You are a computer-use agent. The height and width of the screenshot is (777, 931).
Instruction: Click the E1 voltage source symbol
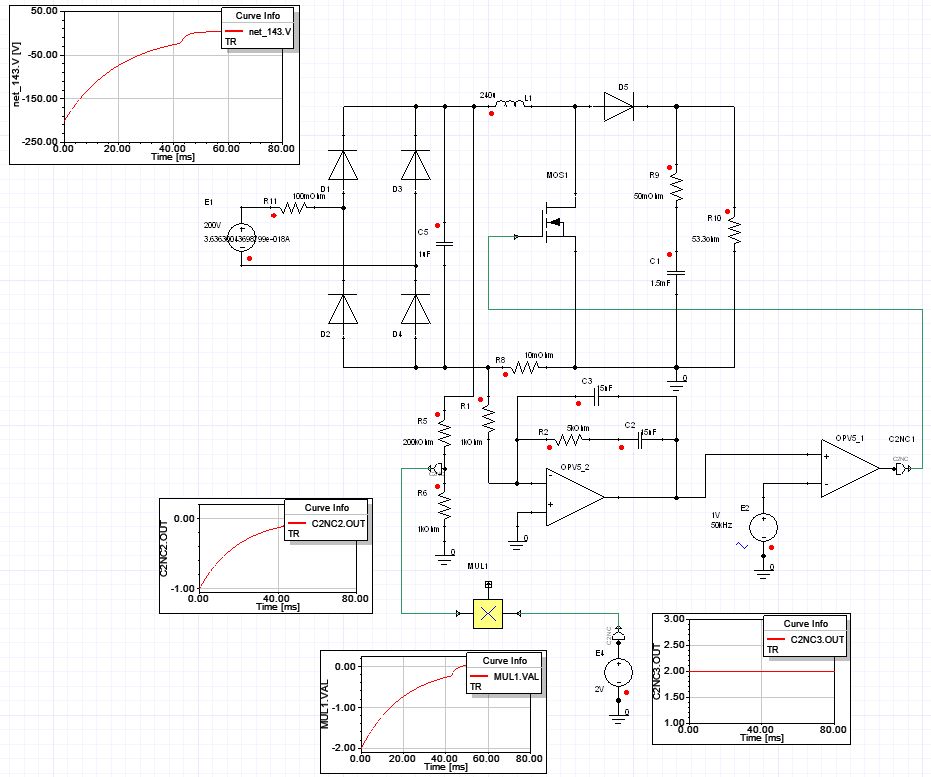point(242,237)
